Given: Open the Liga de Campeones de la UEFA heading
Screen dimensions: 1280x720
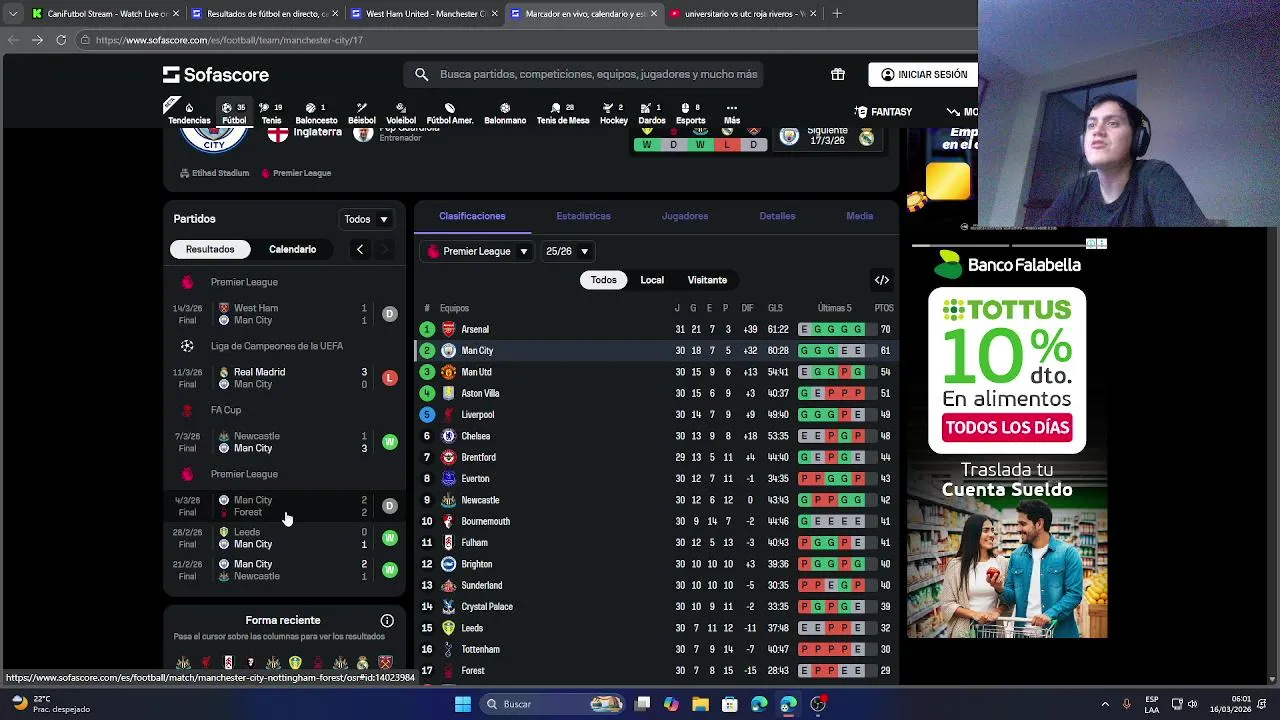Looking at the screenshot, I should coord(276,346).
